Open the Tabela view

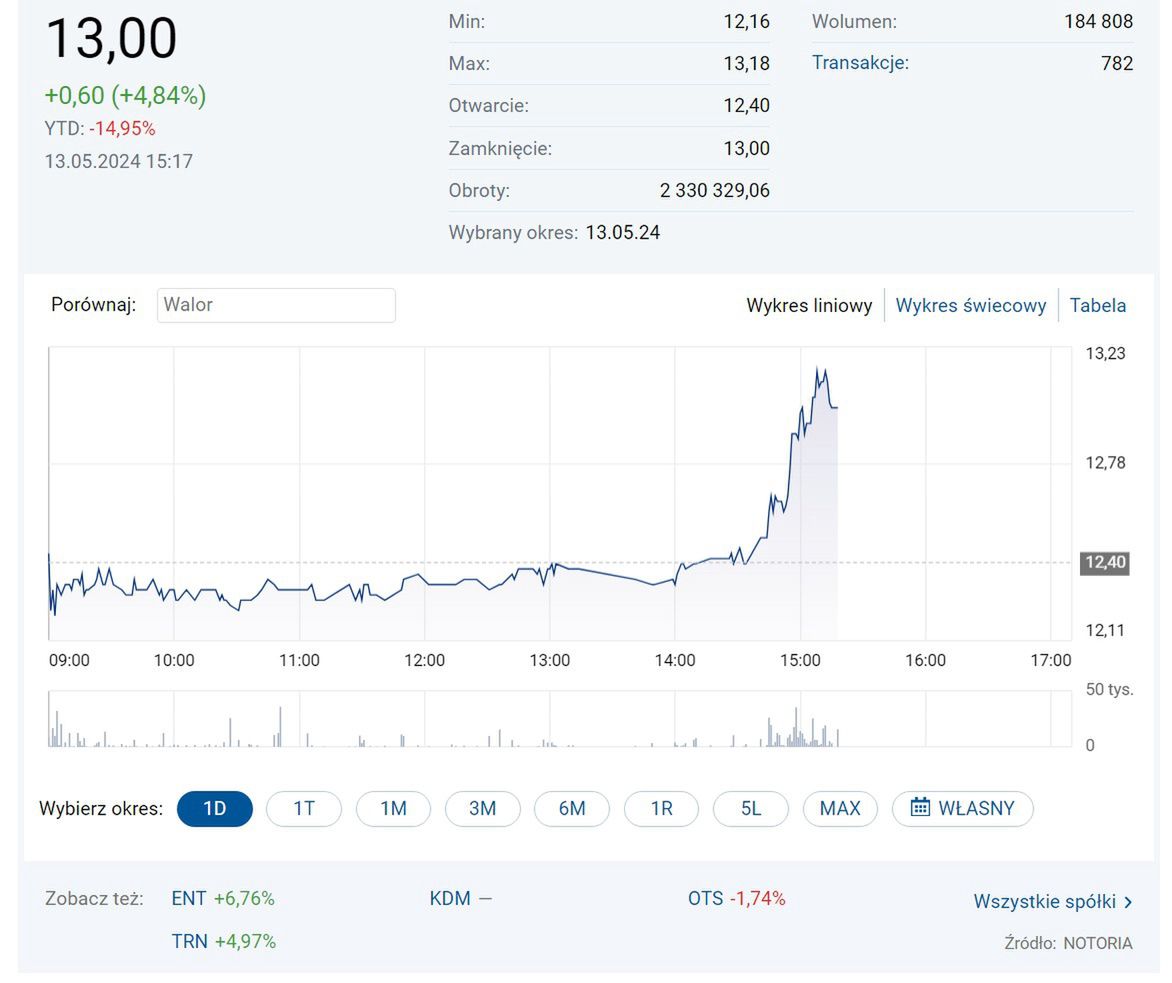(1097, 306)
